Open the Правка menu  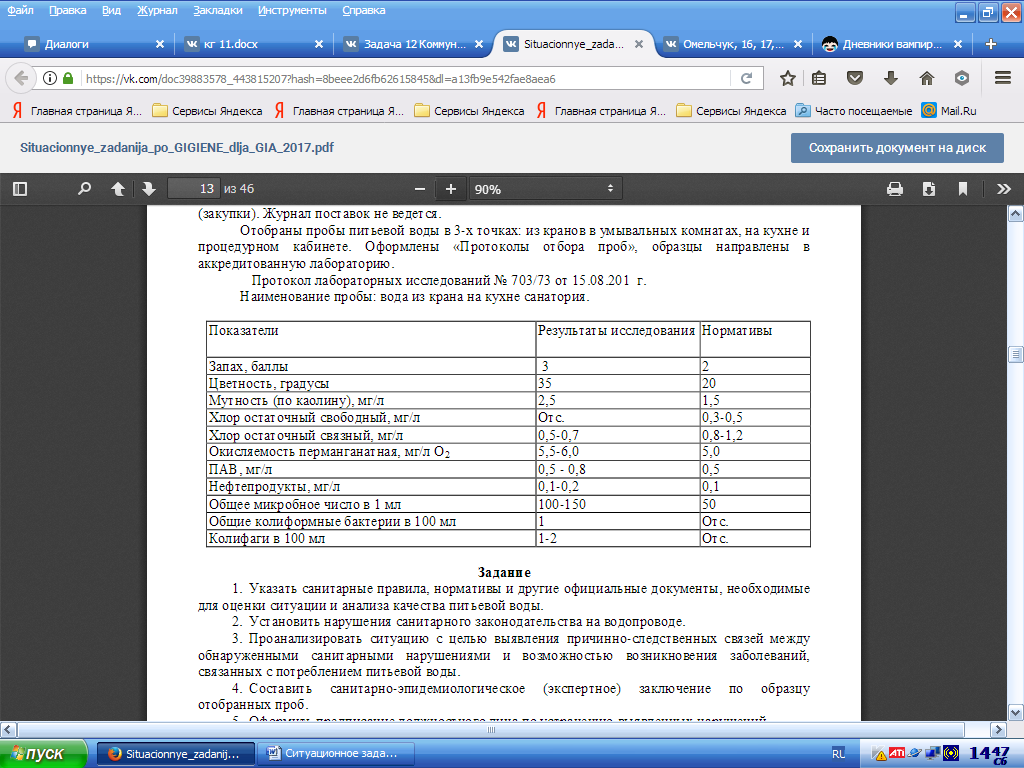(67, 10)
